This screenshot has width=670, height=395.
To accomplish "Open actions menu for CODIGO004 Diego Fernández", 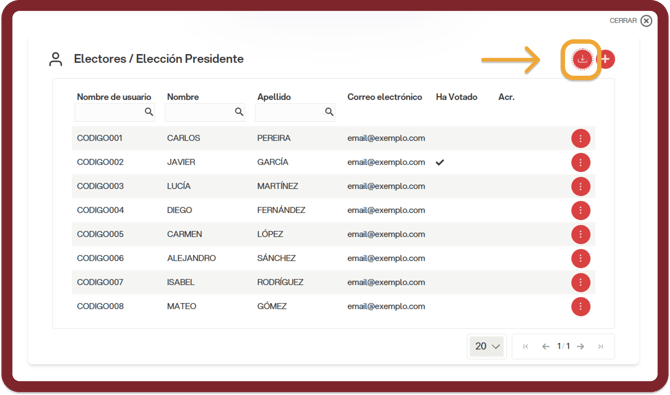I will click(x=581, y=210).
